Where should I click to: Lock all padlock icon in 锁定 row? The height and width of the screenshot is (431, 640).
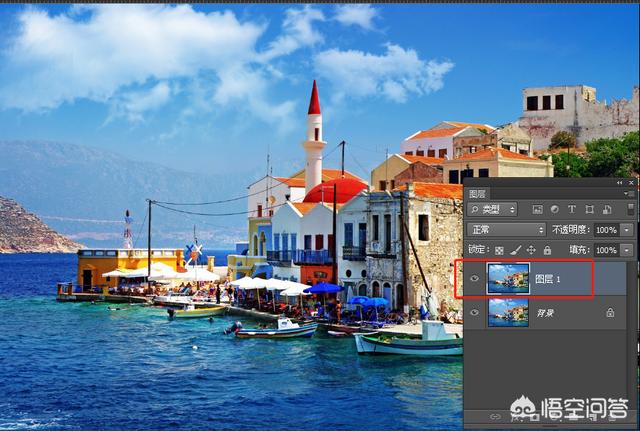(x=547, y=250)
